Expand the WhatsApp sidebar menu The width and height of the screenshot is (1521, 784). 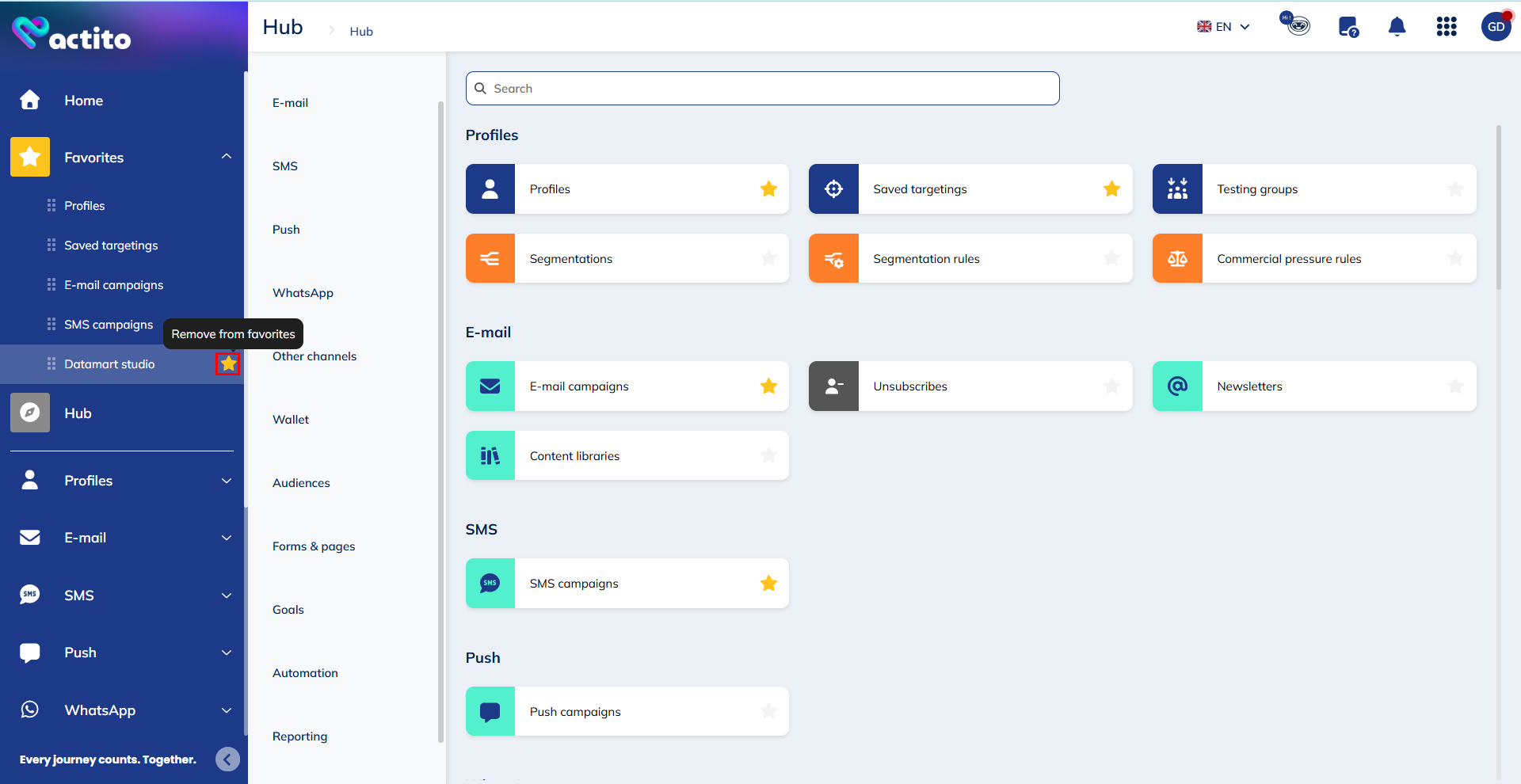click(x=227, y=710)
